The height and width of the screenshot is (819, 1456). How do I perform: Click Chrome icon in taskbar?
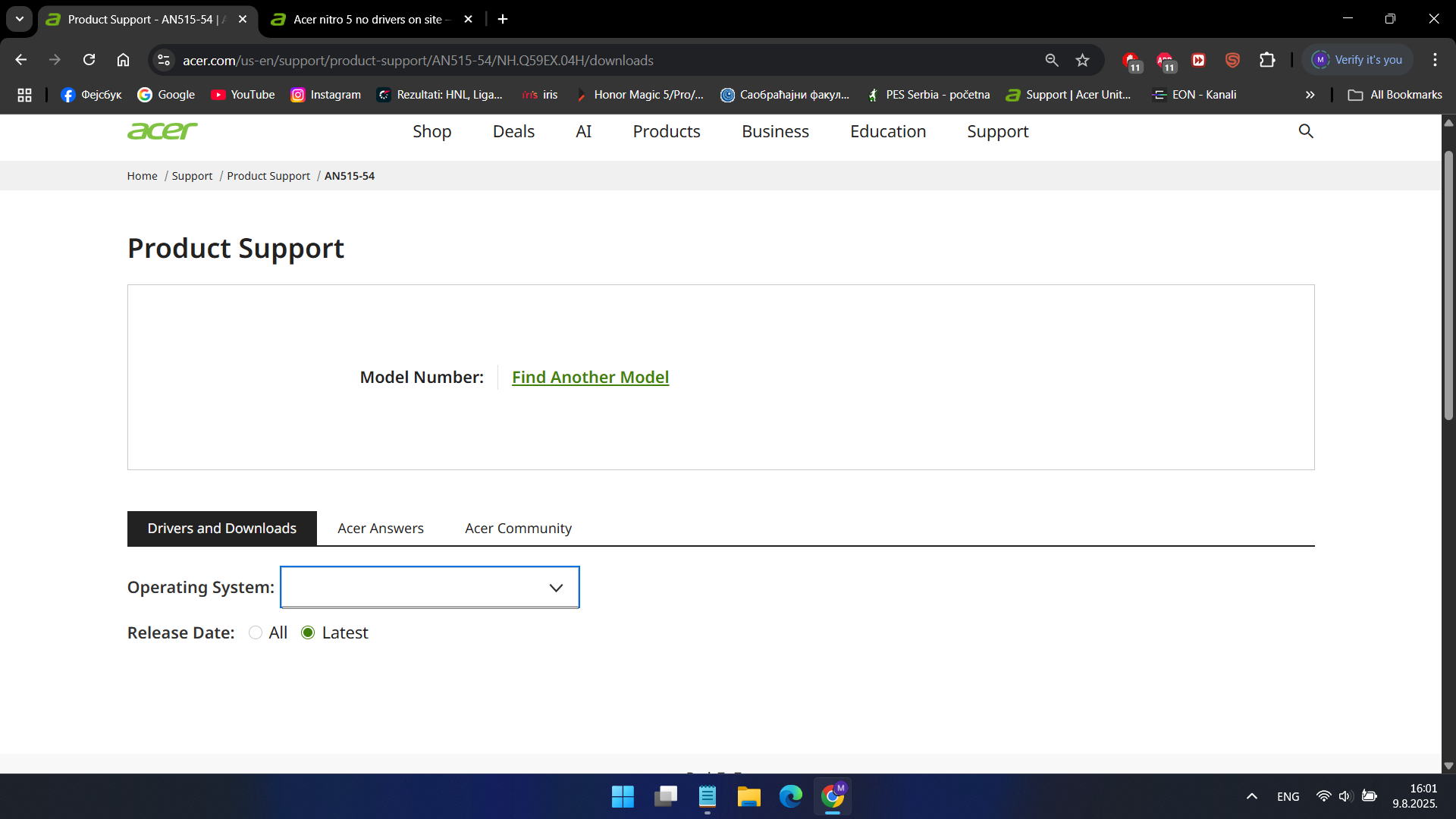tap(833, 796)
